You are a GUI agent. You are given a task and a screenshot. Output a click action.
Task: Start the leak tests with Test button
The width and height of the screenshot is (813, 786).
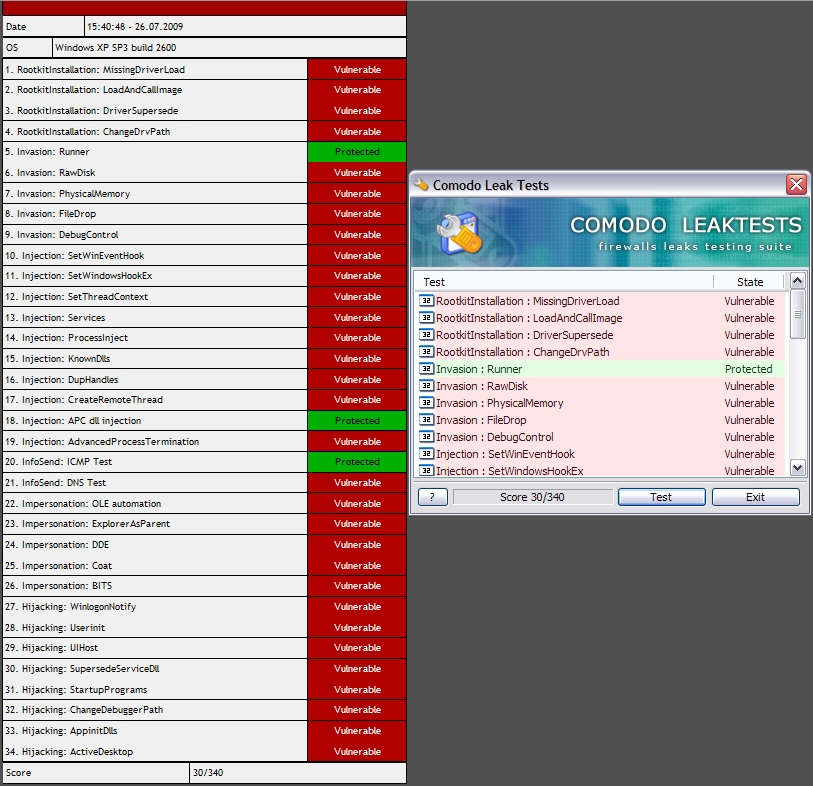coord(662,497)
